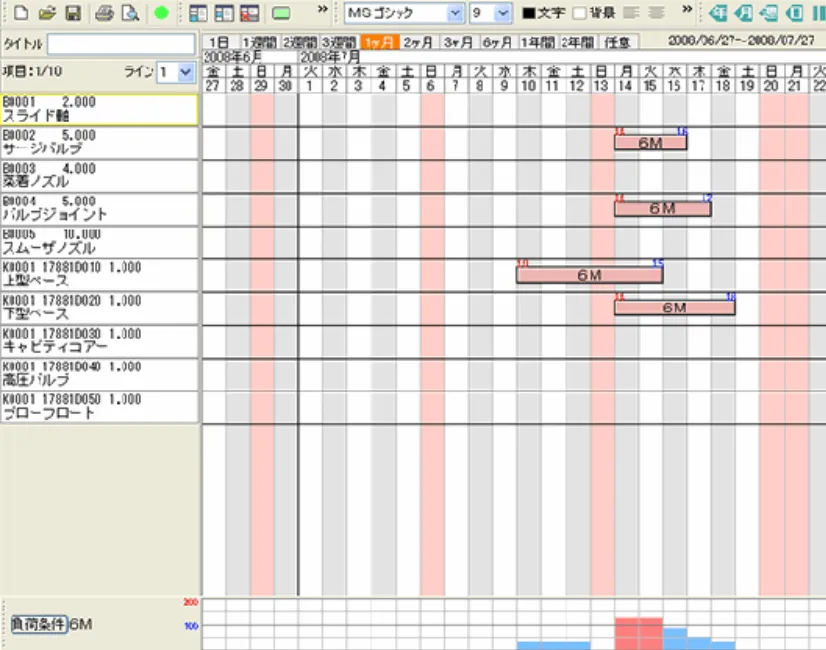Click the New document icon
The image size is (826, 650).
[x=21, y=14]
